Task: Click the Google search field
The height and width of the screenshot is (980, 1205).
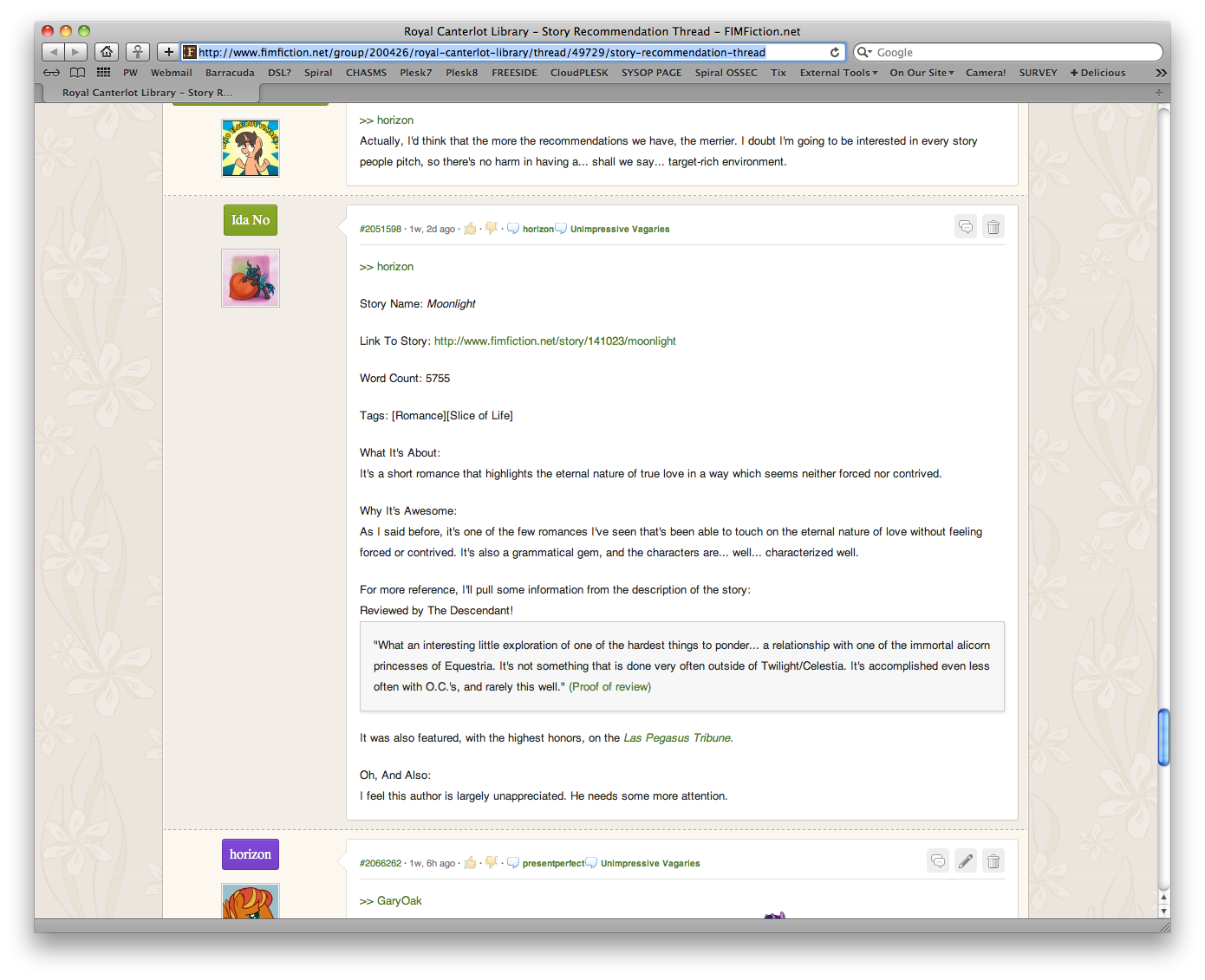Action: tap(1014, 53)
